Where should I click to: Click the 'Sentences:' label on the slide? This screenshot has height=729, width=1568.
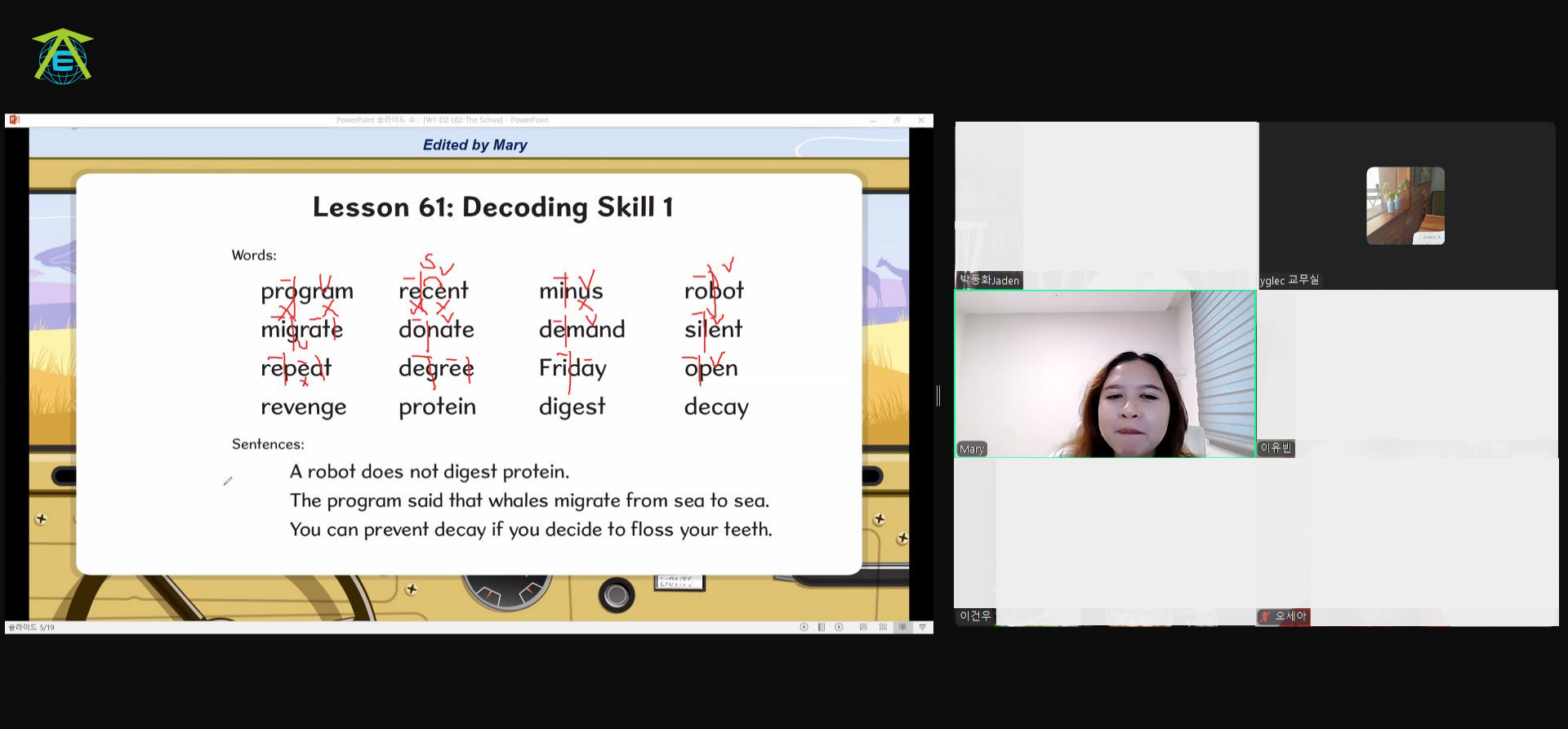click(268, 444)
